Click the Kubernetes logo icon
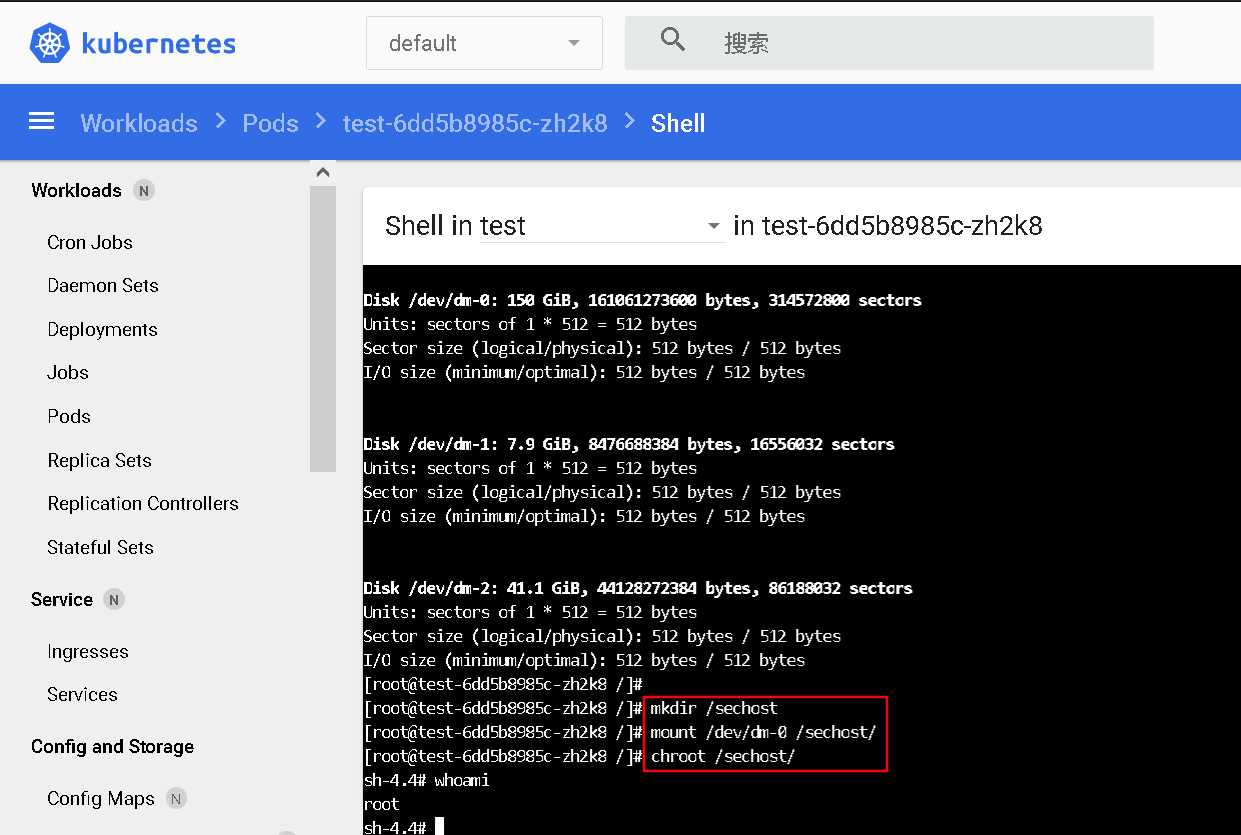Viewport: 1241px width, 835px height. pyautogui.click(x=50, y=43)
